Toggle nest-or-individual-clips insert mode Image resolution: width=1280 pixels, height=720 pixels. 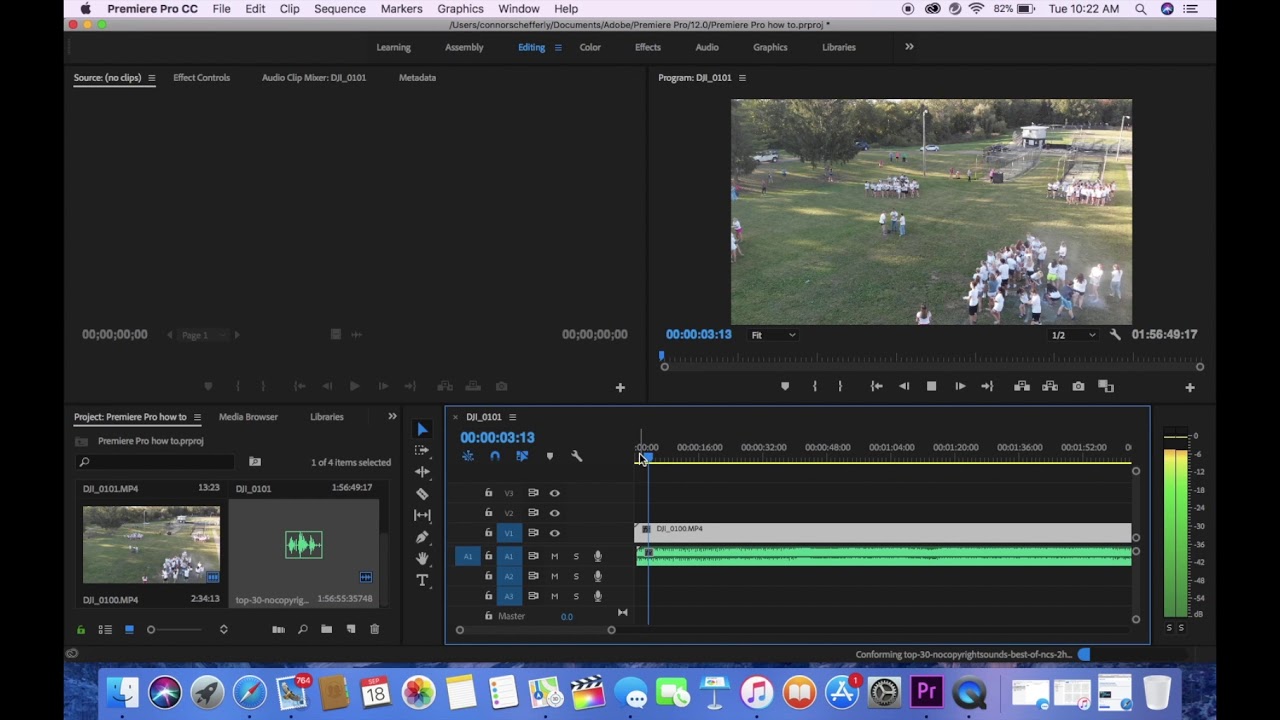(x=468, y=456)
